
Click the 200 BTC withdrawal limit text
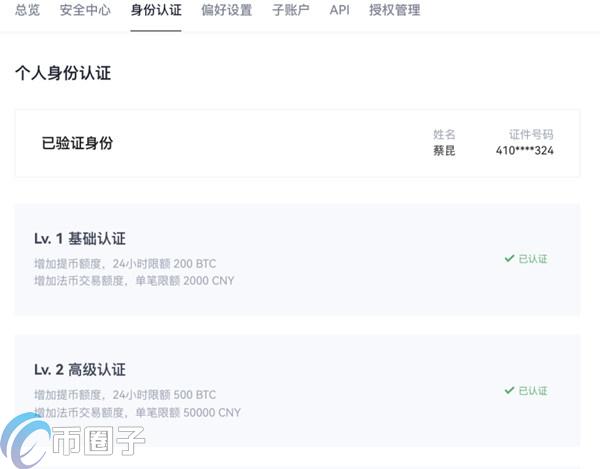(194, 264)
